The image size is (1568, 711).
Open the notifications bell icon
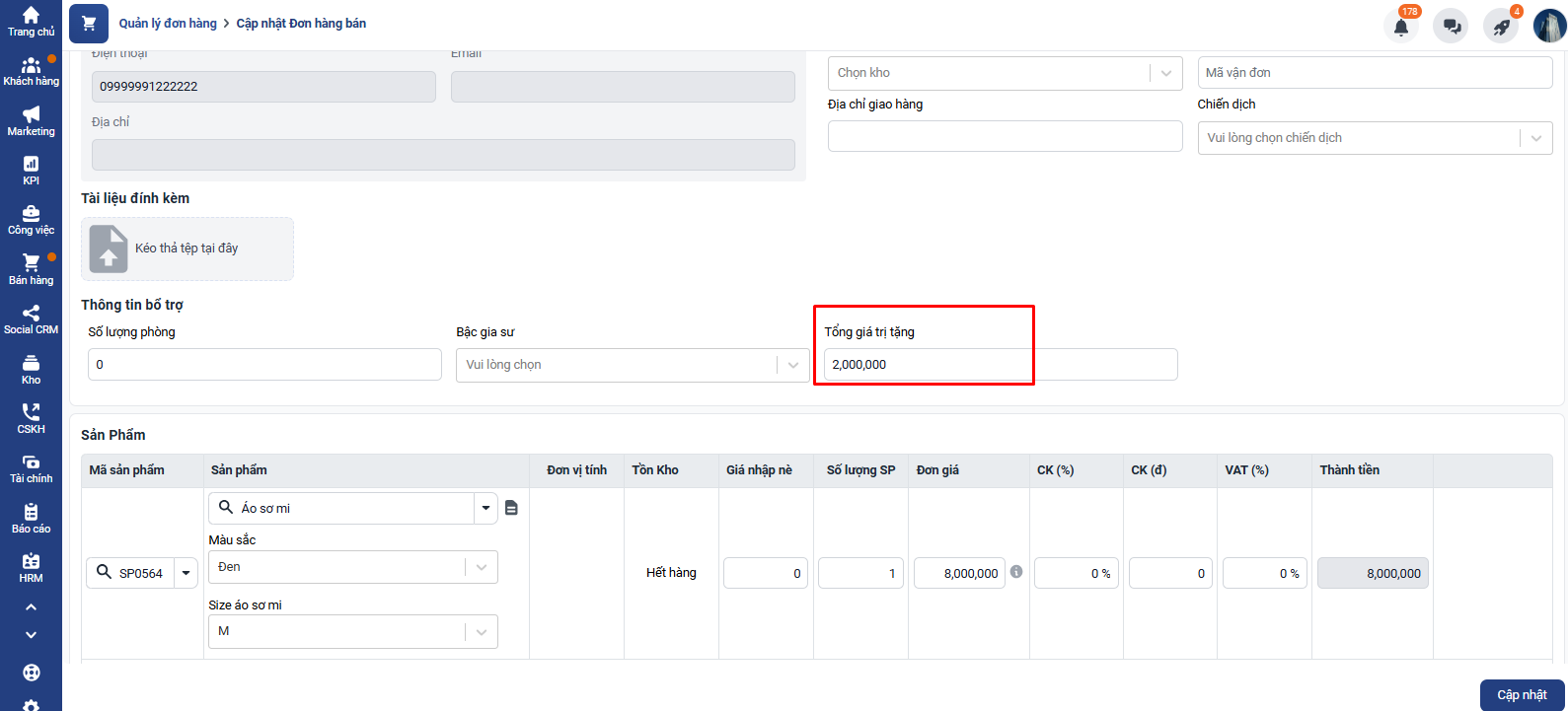pos(1400,27)
